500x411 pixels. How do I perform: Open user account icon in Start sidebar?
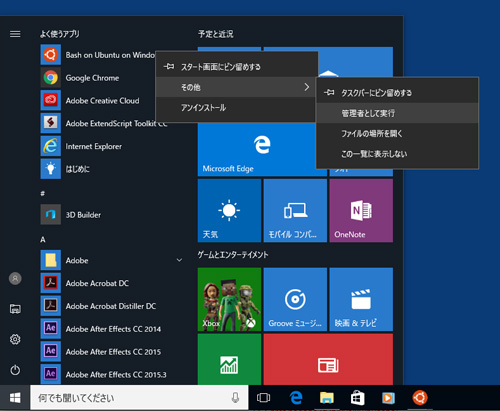click(x=15, y=278)
